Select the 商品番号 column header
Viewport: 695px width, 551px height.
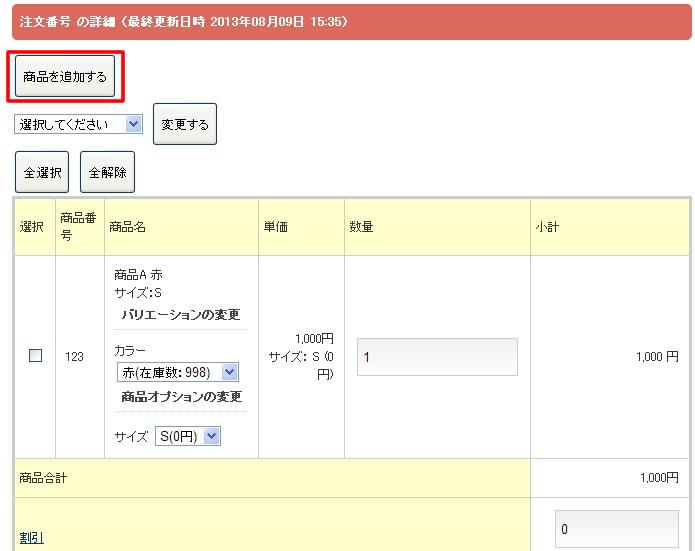[x=78, y=227]
